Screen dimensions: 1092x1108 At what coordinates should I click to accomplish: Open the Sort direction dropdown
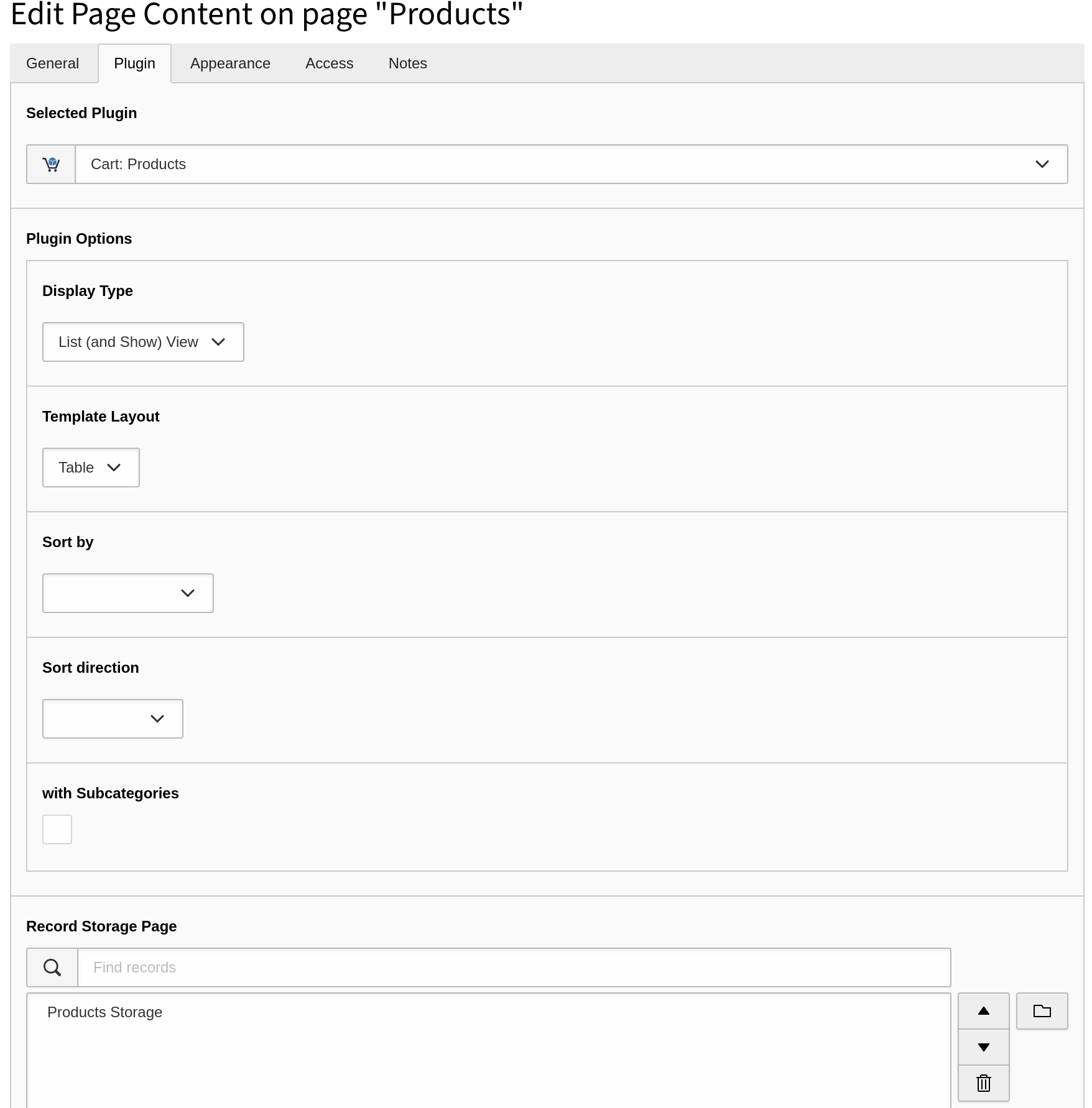(x=112, y=718)
